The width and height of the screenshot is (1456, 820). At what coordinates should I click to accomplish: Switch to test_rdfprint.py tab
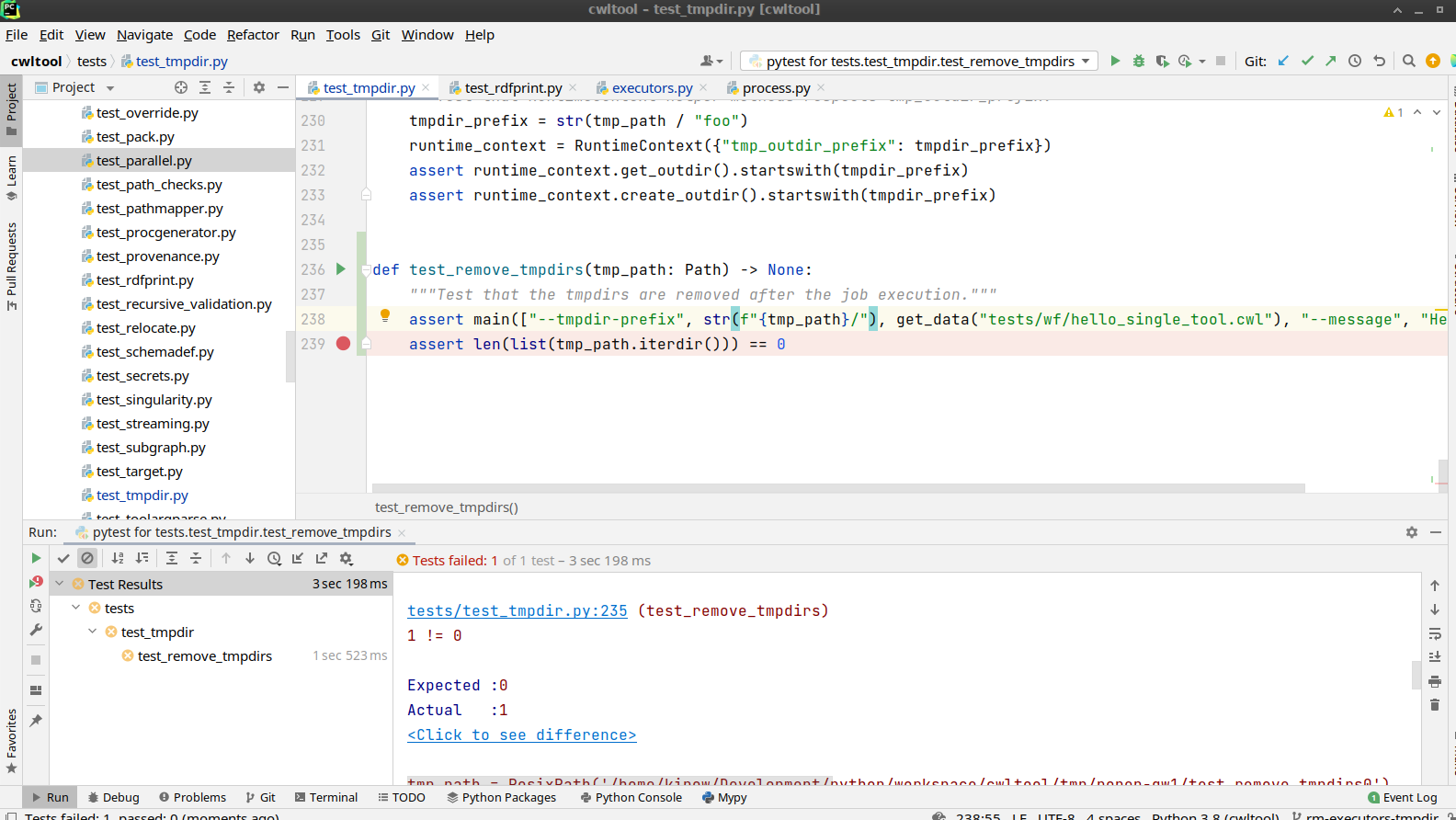(513, 87)
